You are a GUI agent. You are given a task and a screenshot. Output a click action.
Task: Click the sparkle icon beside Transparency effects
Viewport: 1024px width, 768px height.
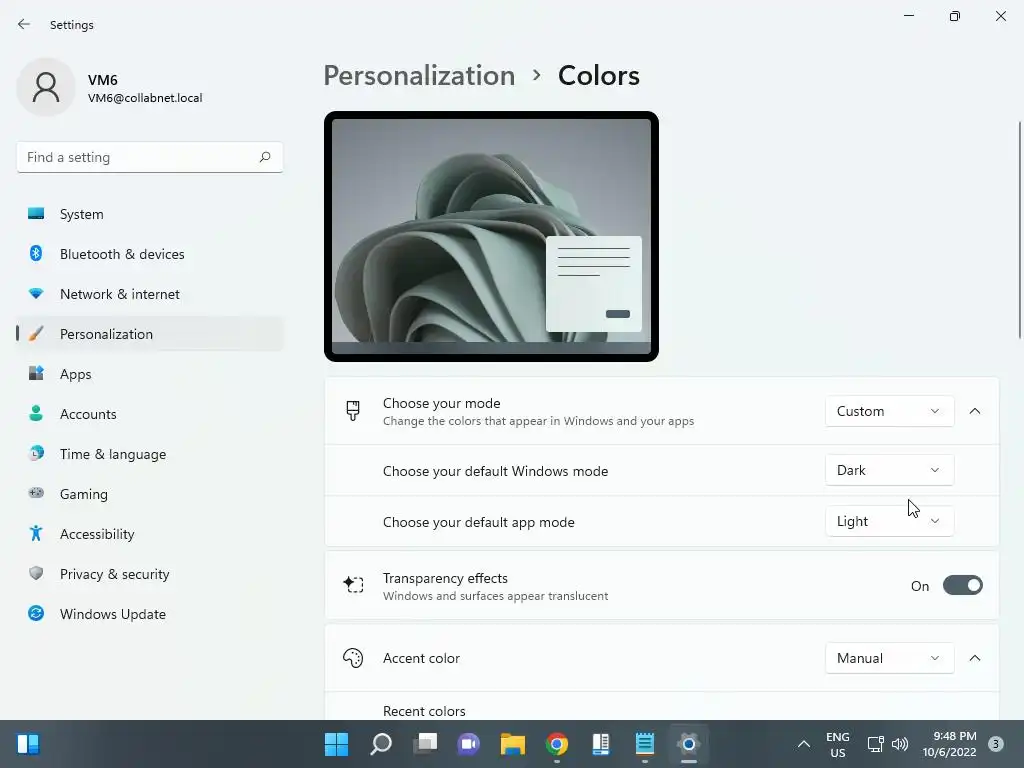click(x=353, y=584)
